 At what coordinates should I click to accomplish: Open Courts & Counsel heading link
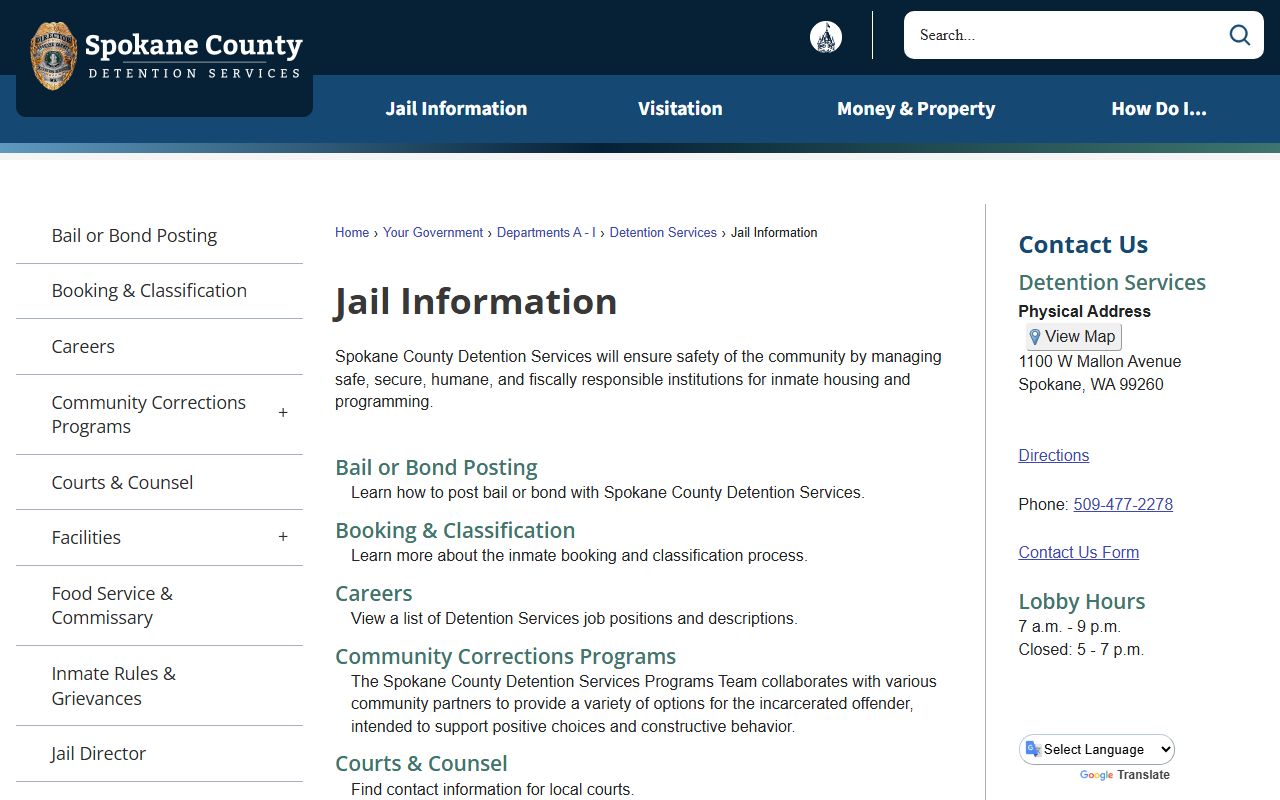tap(421, 764)
